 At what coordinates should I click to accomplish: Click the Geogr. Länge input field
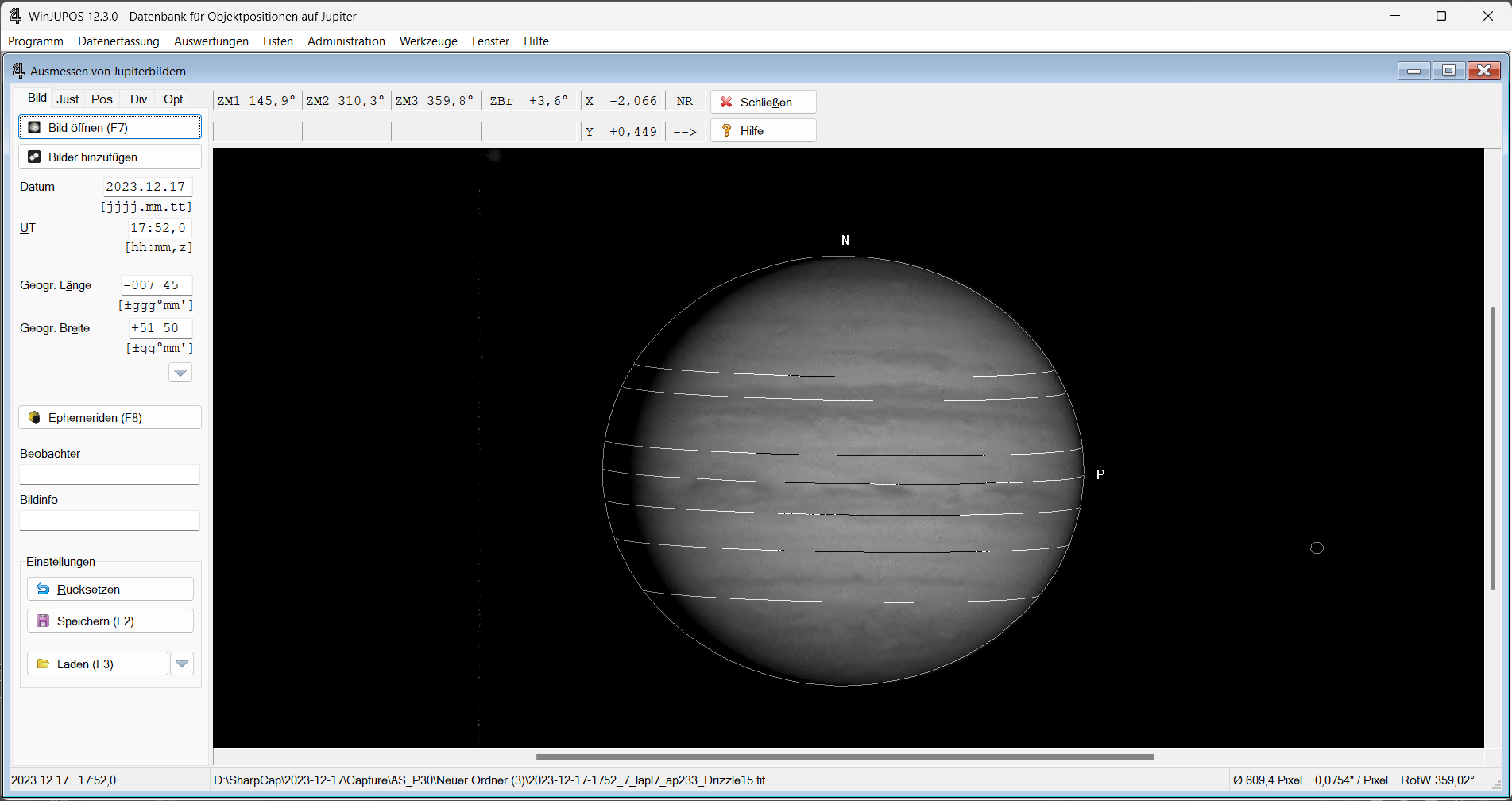tap(156, 285)
